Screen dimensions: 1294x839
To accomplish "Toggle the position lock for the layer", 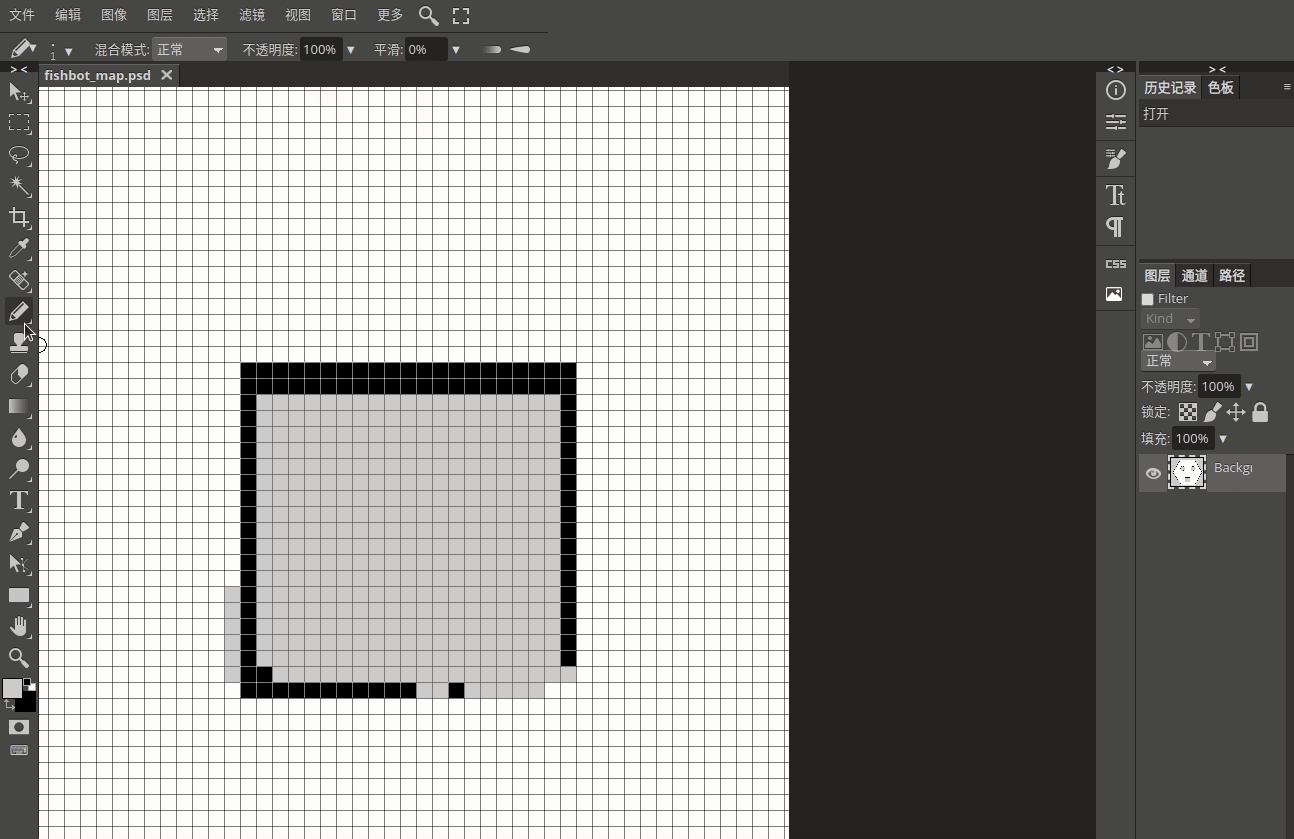I will (1235, 412).
